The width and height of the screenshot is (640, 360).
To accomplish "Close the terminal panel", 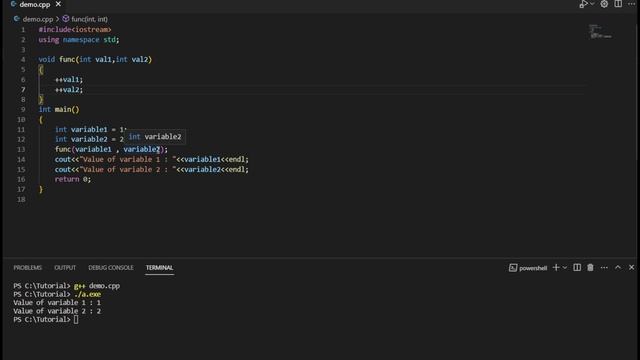I will (631, 267).
